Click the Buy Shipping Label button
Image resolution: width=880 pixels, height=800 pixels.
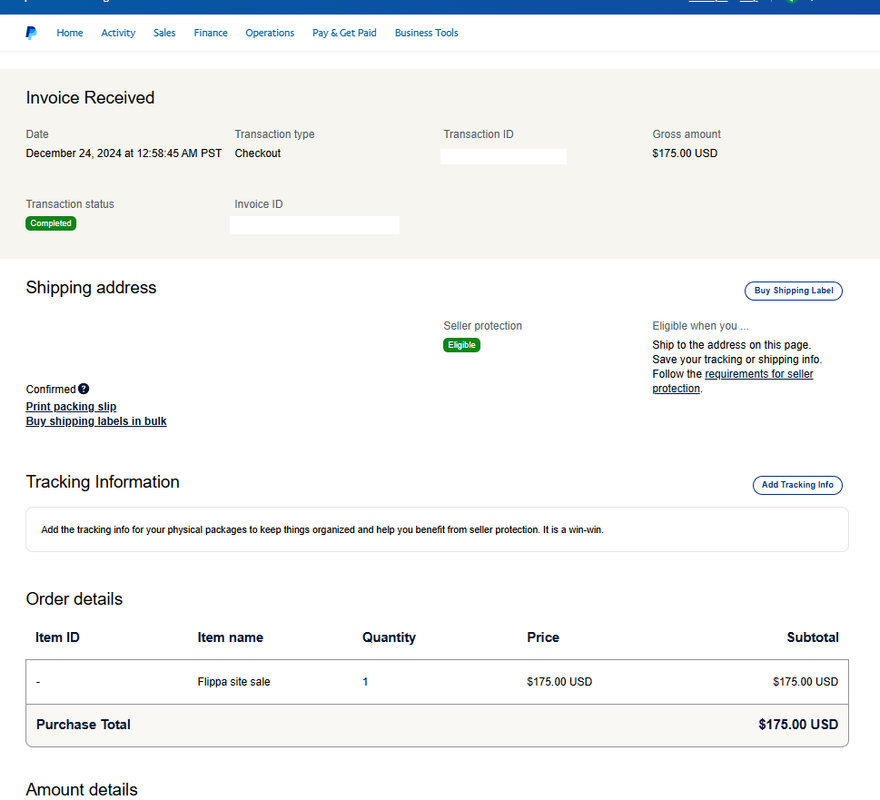point(794,291)
